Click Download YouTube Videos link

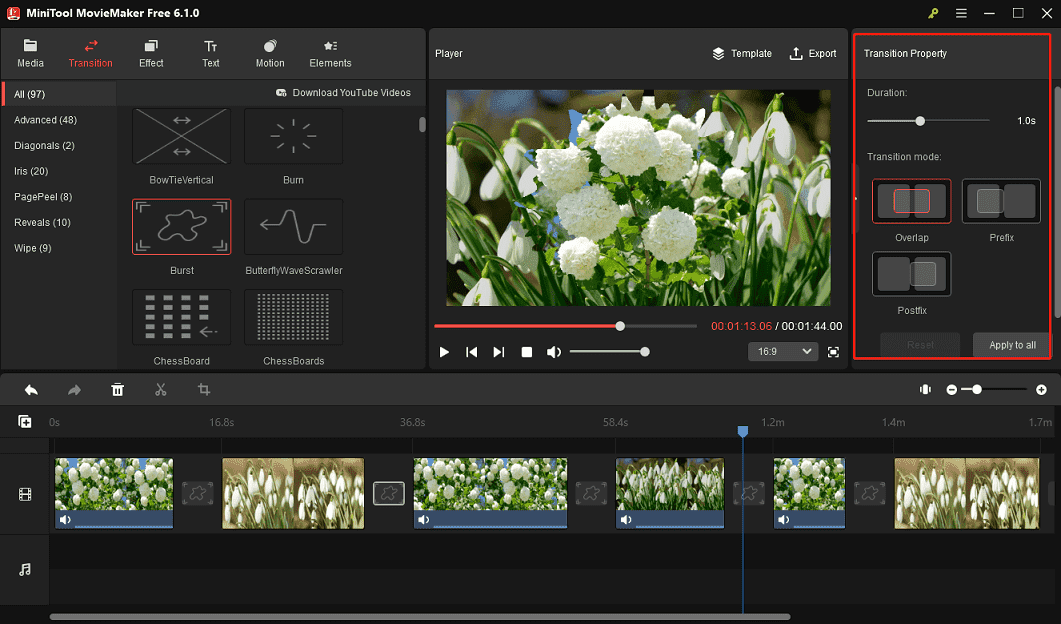(x=343, y=93)
